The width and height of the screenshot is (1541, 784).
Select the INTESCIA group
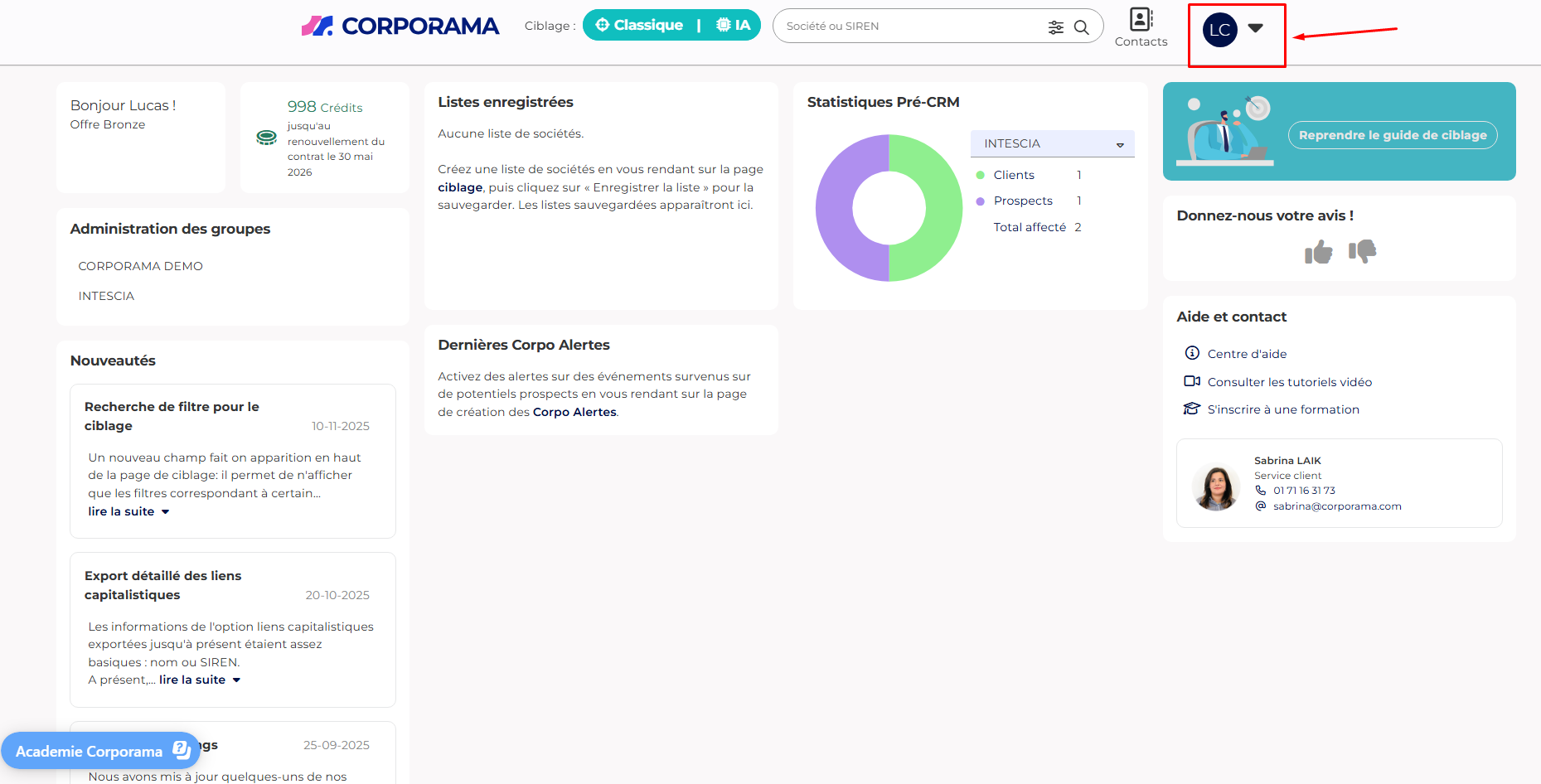point(106,296)
